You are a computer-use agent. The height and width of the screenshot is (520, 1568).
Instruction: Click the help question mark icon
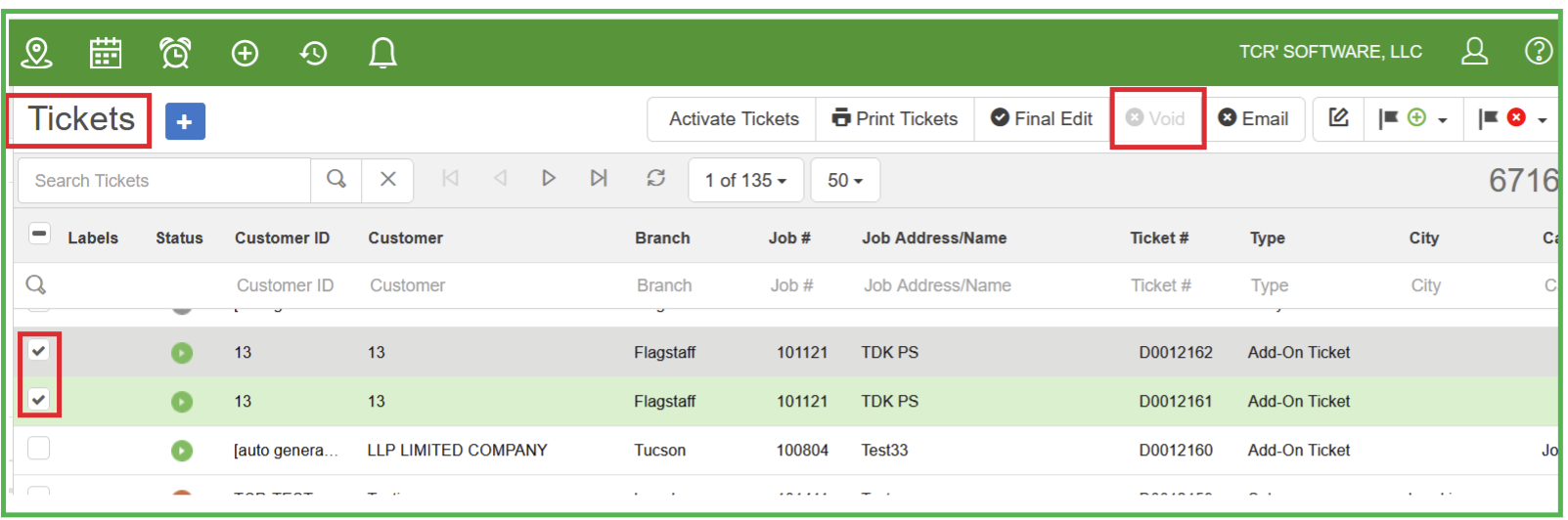pos(1538,51)
